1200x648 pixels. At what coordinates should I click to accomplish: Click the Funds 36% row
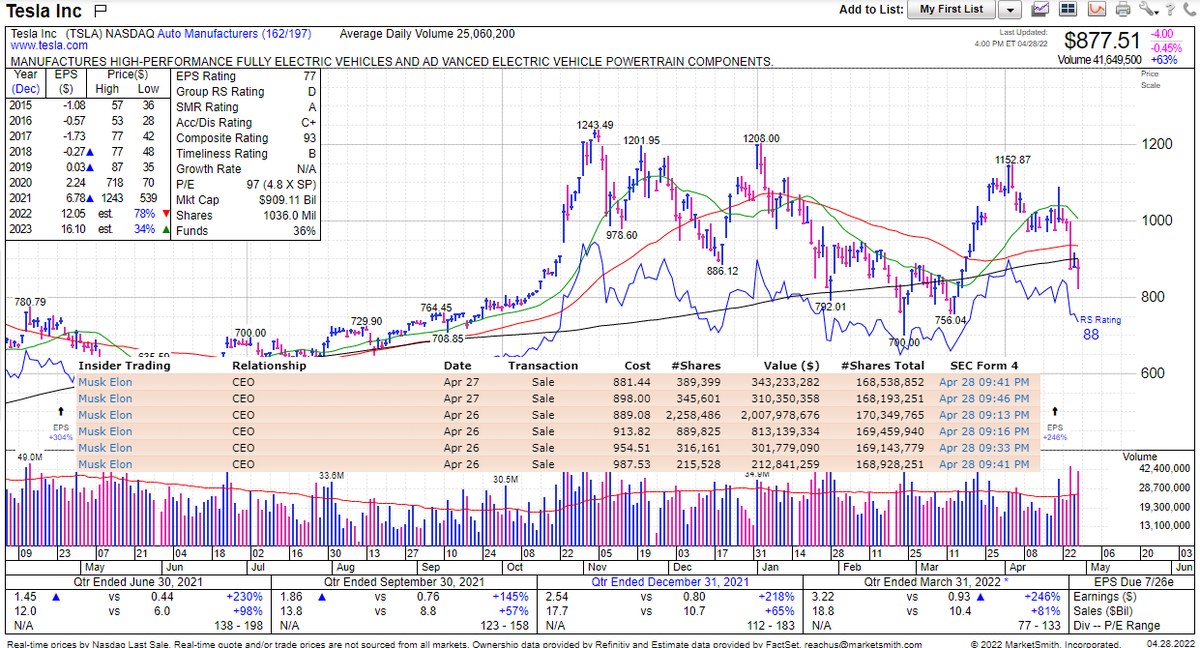tap(245, 231)
